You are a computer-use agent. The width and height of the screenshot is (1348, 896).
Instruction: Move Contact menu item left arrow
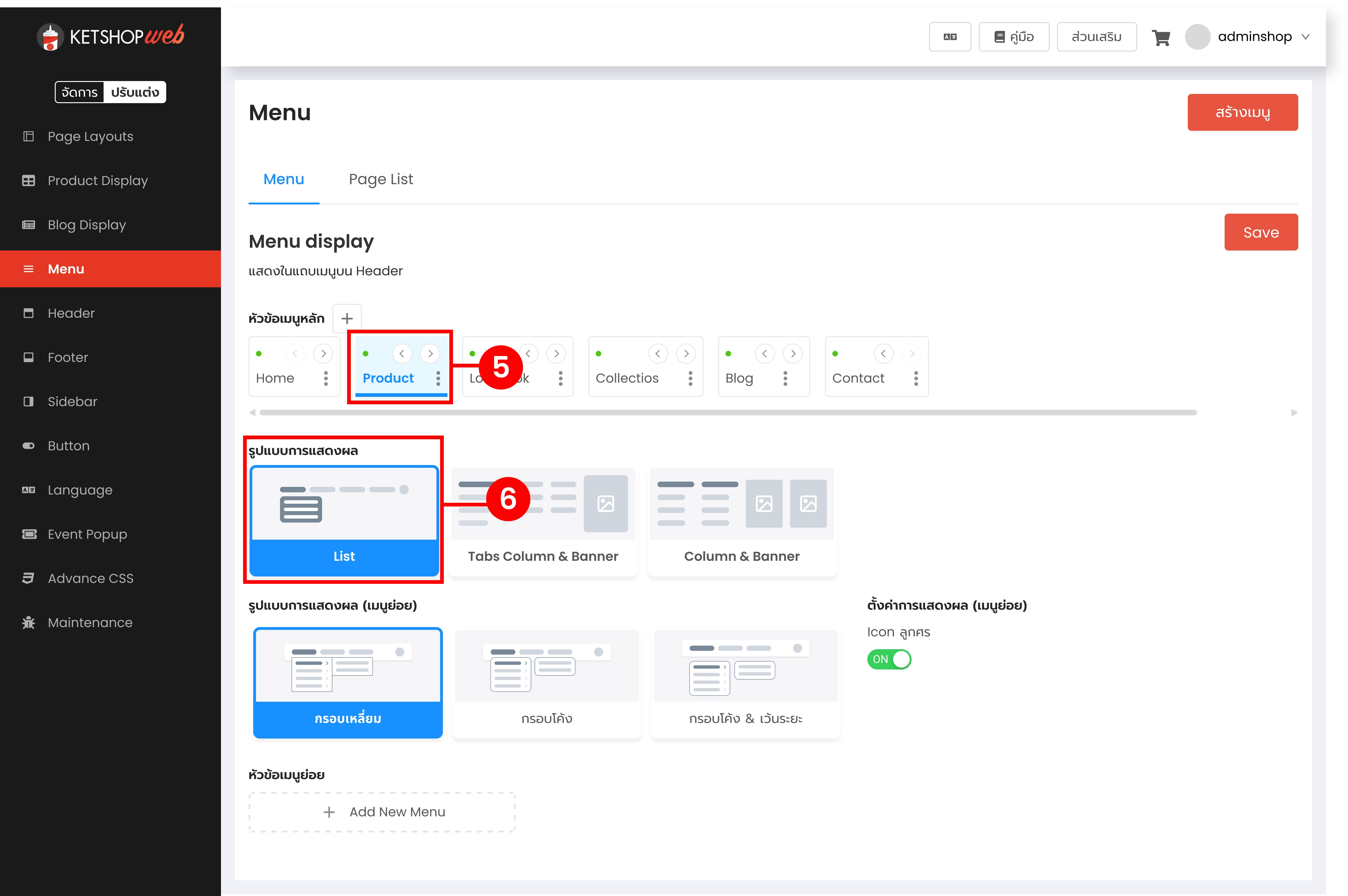[883, 354]
